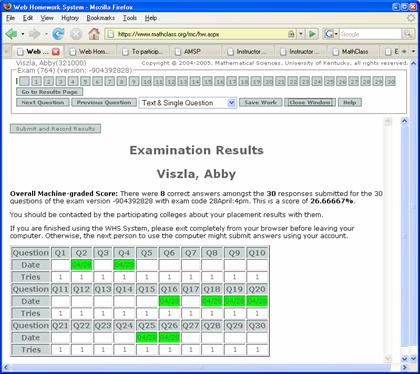This screenshot has height=374, width=420.
Task: Click the Close Window button
Action: click(x=310, y=102)
